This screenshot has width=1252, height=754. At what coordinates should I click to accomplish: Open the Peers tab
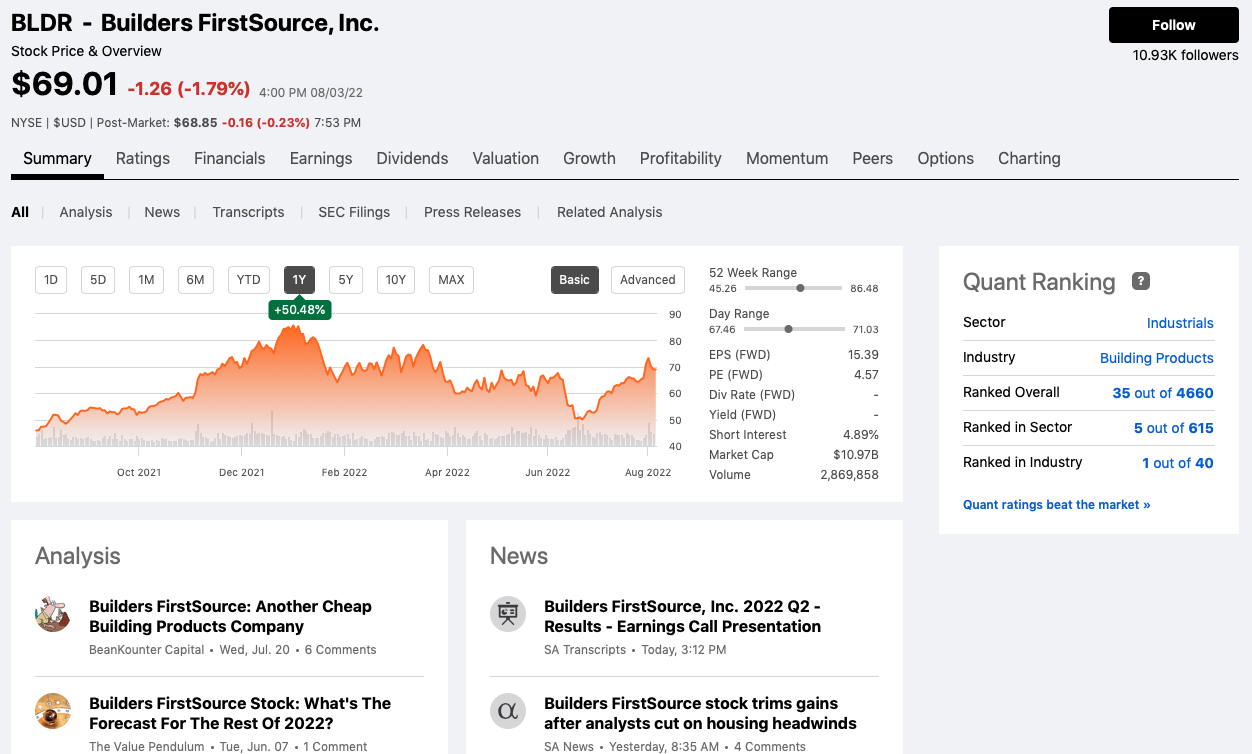873,158
